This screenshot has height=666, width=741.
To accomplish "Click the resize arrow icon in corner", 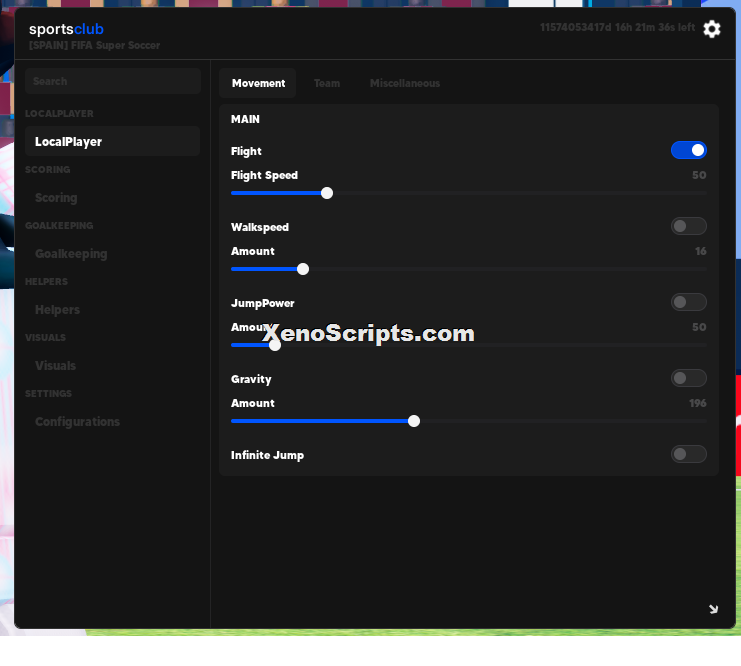I will click(x=714, y=609).
